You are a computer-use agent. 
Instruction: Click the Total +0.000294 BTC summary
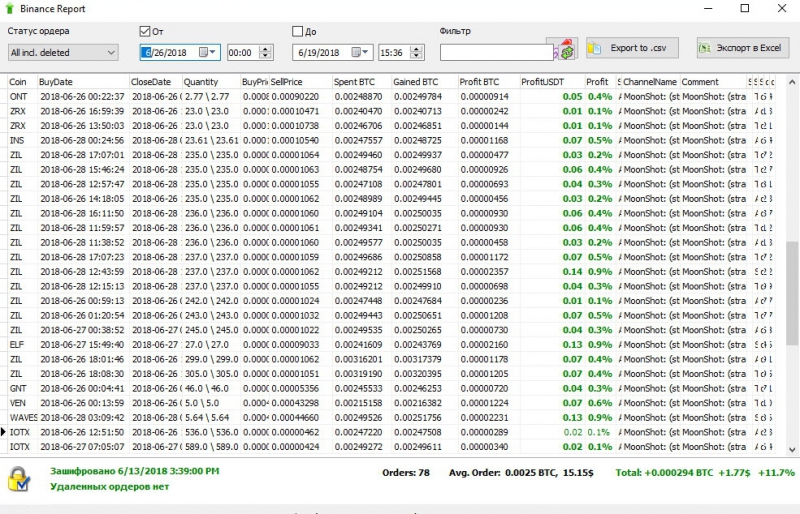point(705,473)
